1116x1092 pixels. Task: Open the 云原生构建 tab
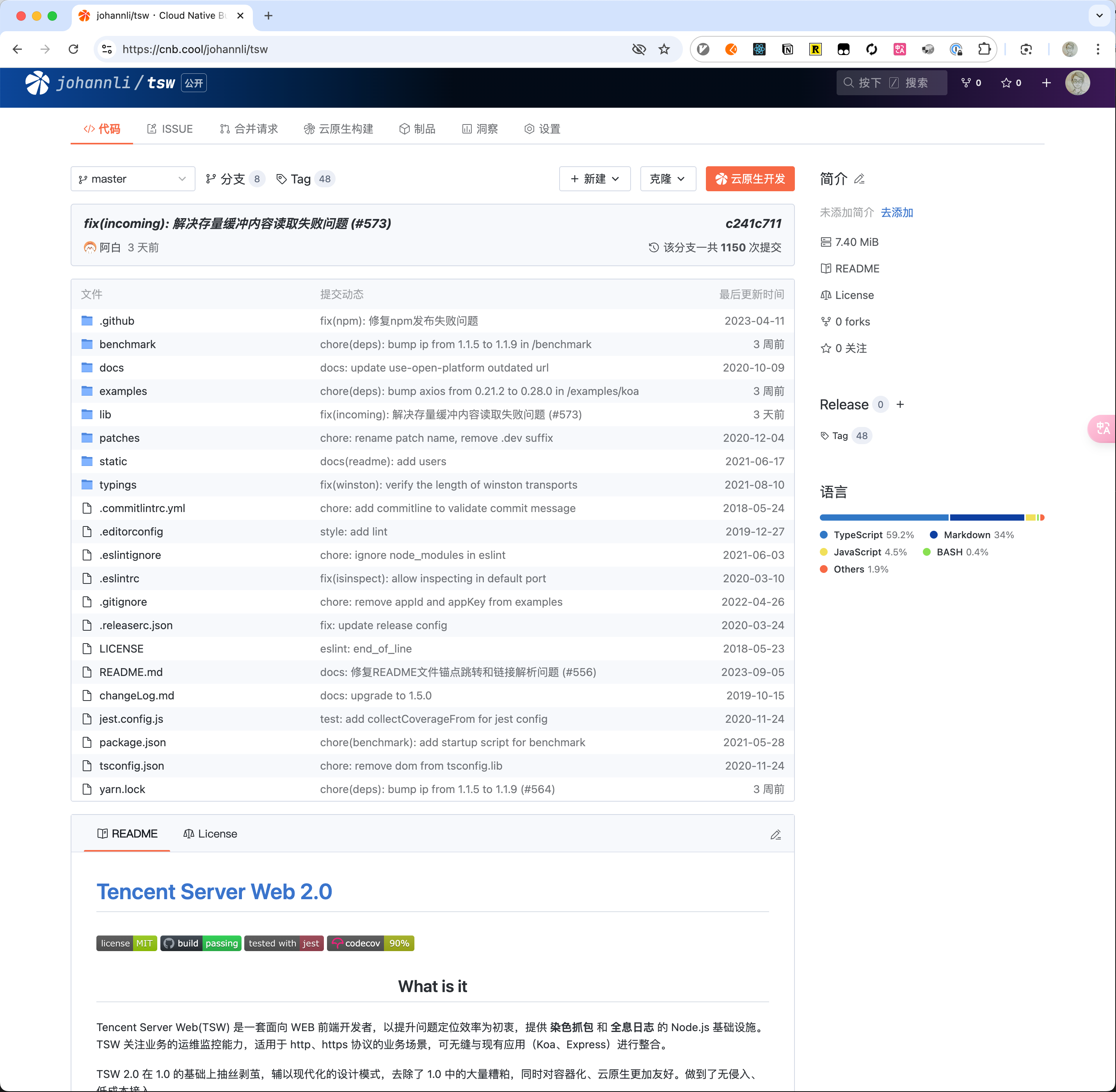point(338,129)
